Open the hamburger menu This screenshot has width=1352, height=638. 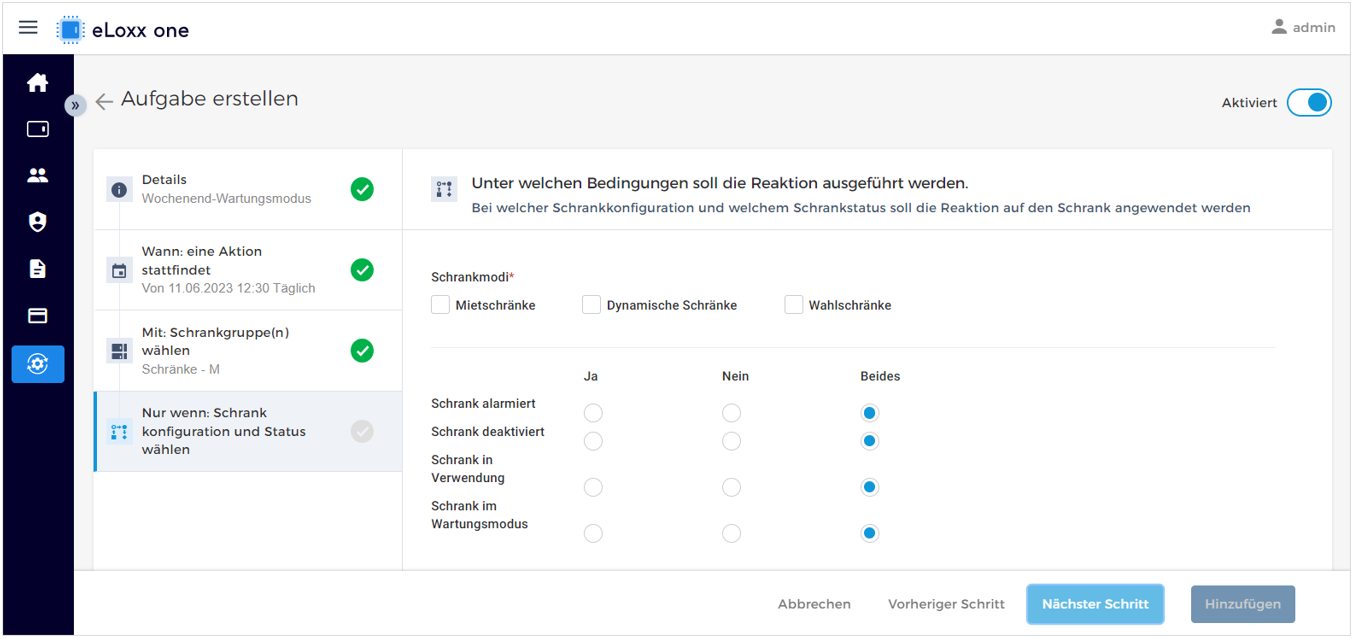(28, 28)
